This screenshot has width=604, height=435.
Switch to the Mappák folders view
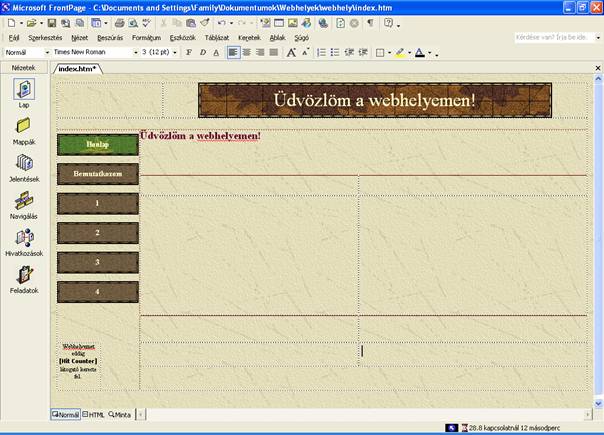tap(23, 127)
